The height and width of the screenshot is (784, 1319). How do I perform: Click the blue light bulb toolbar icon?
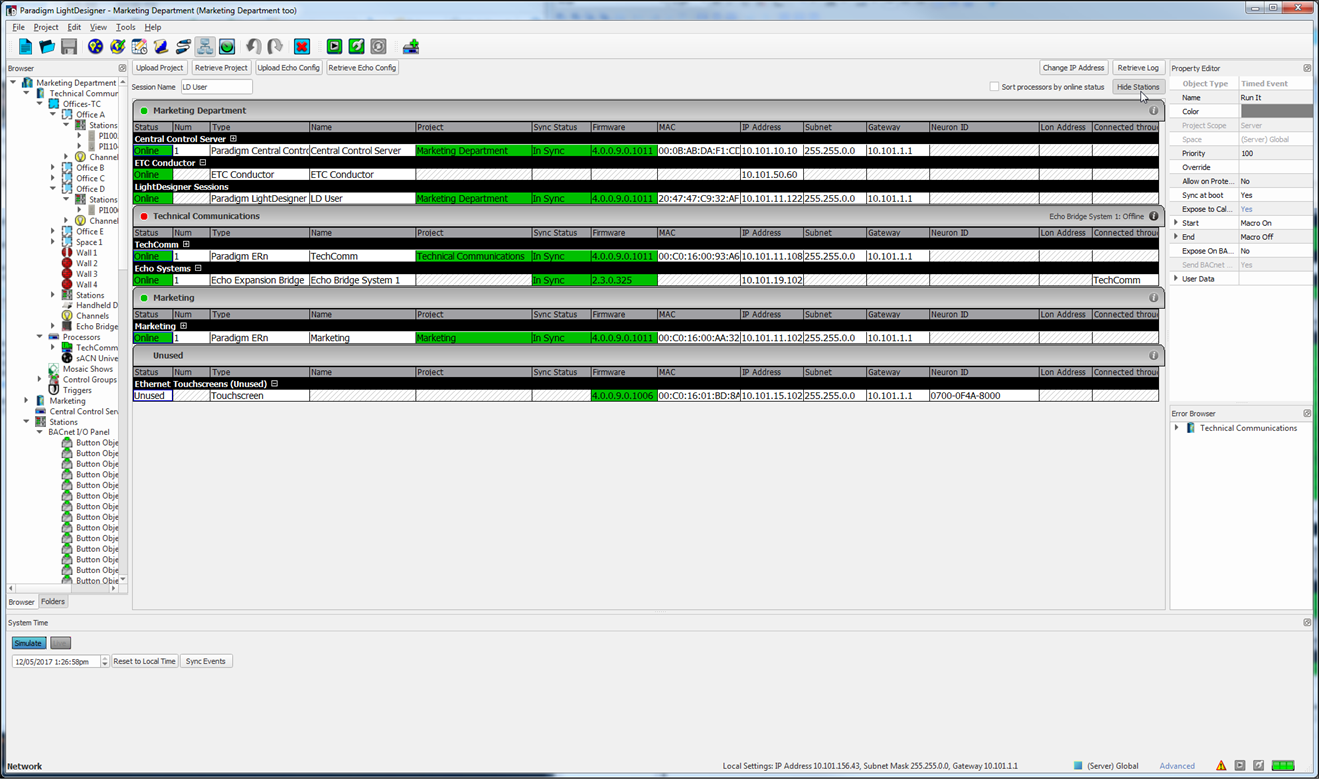96,46
